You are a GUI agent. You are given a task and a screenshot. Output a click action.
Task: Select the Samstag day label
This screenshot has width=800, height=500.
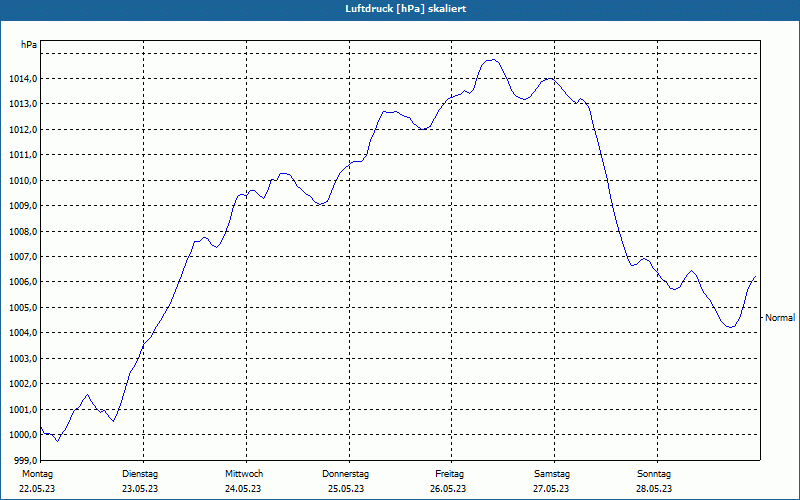[552, 474]
